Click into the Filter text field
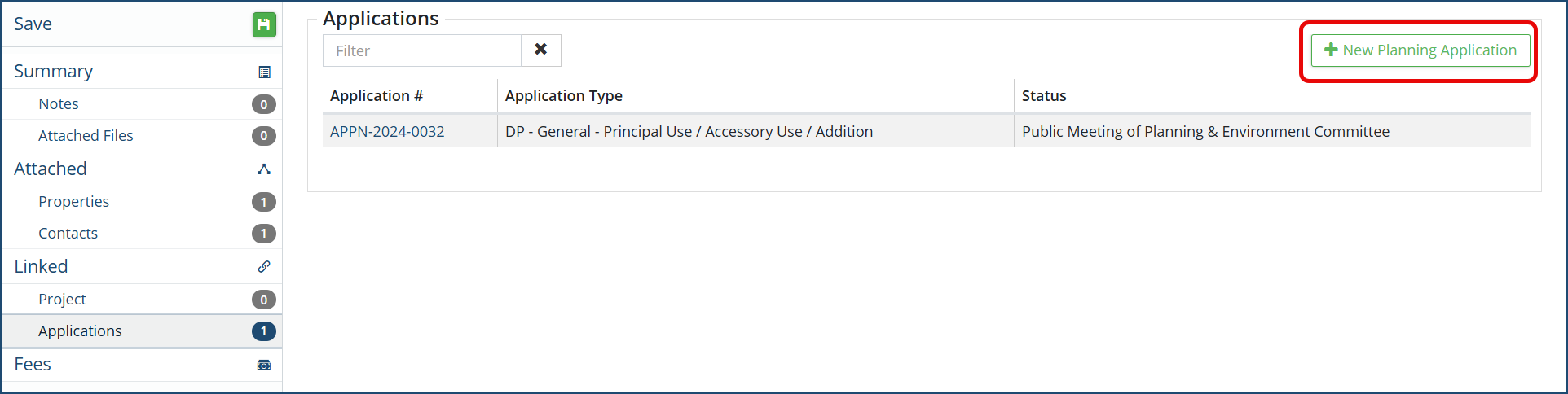 [422, 50]
